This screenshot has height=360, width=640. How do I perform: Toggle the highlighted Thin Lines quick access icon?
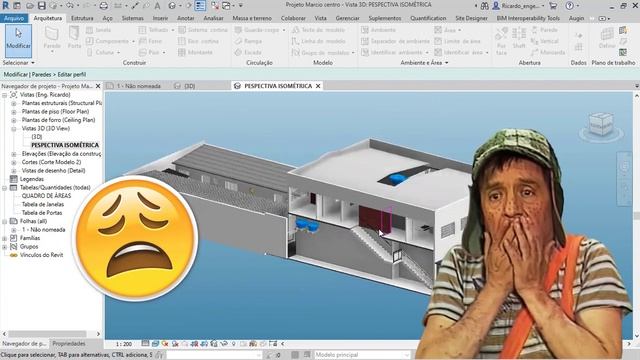pyautogui.click(x=200, y=6)
